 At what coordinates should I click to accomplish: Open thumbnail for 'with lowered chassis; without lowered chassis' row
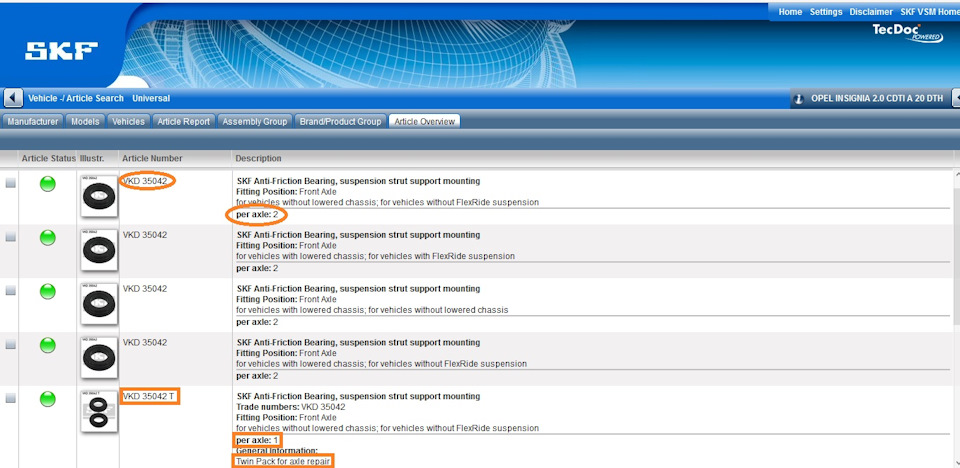[99, 304]
